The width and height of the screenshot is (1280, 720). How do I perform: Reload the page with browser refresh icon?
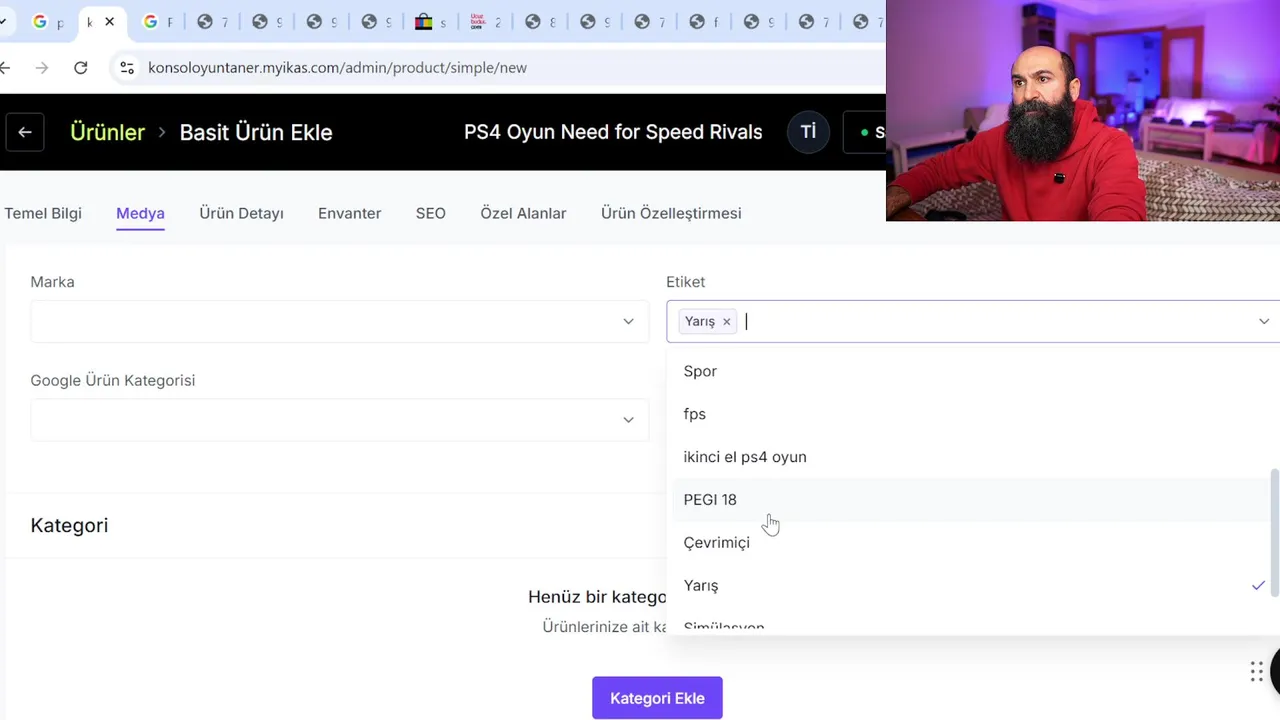tap(81, 68)
